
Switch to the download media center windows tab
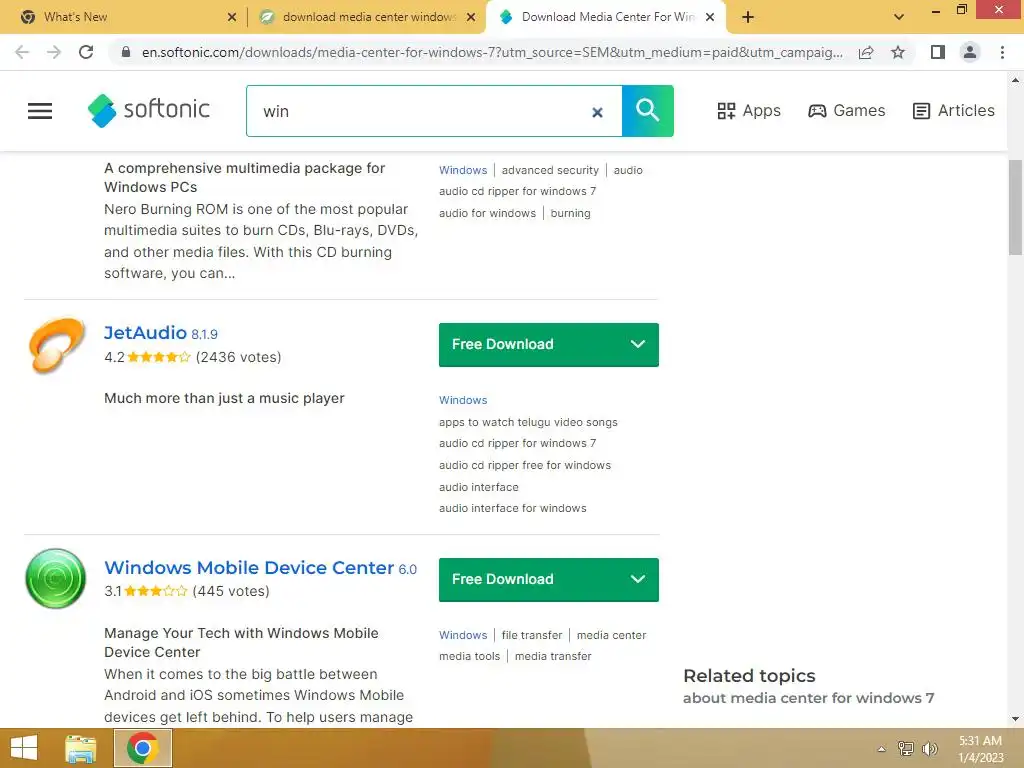[367, 17]
